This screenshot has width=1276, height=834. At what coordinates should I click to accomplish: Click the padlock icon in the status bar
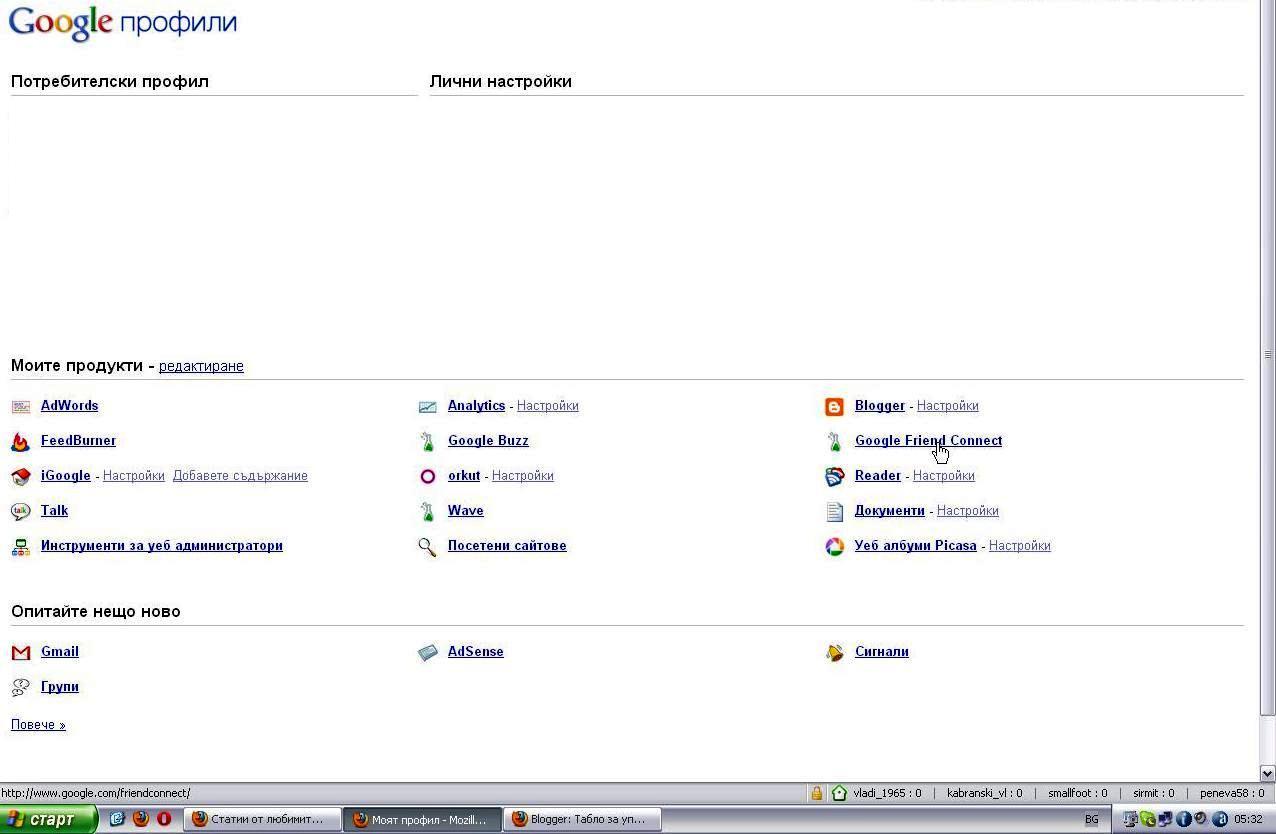click(816, 793)
